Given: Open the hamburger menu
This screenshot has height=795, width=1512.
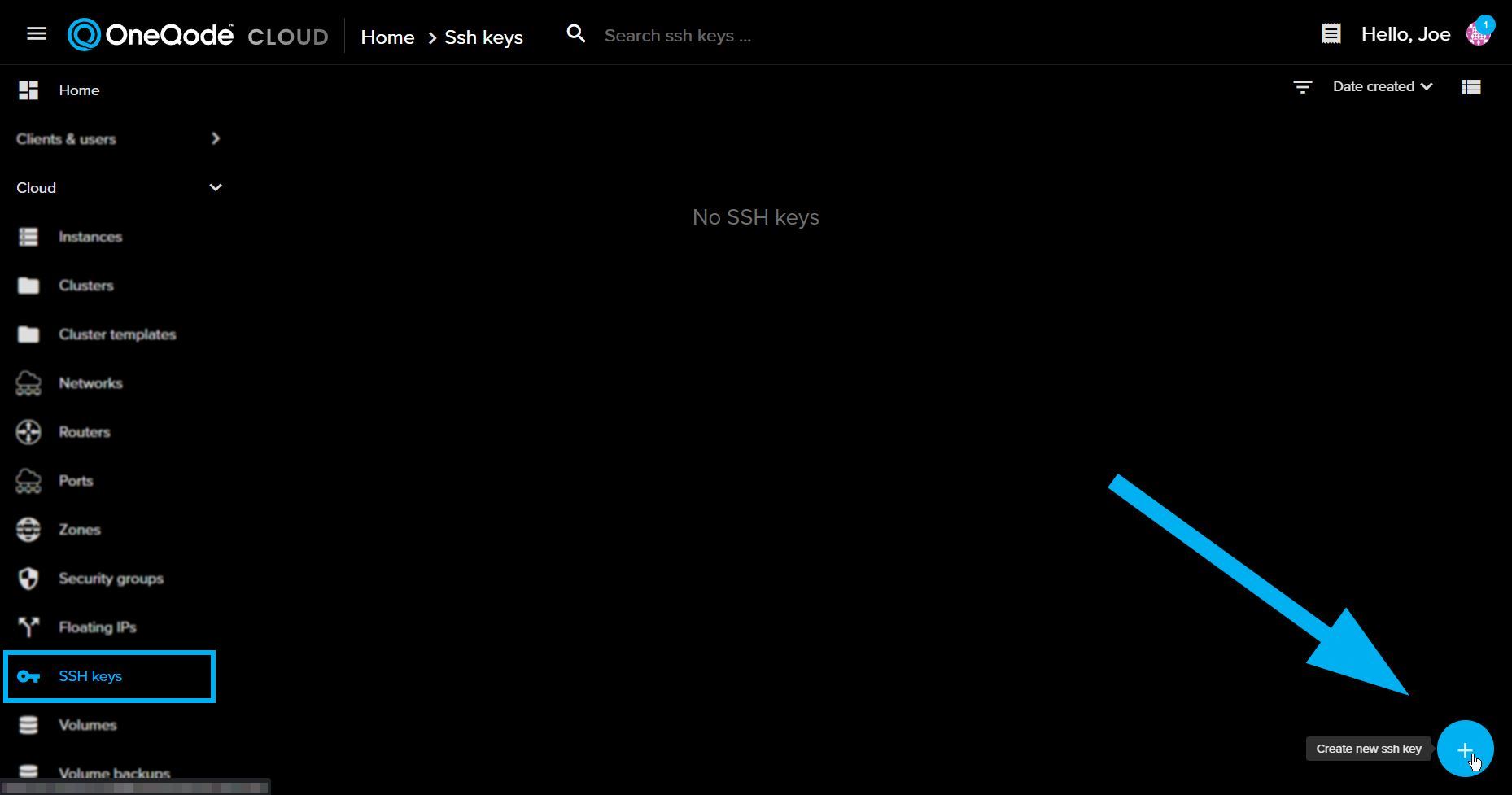Looking at the screenshot, I should 37,33.
